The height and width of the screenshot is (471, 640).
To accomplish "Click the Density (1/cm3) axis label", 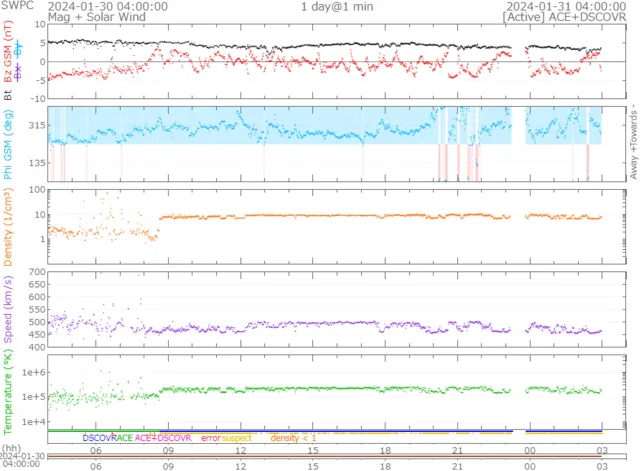I will (x=9, y=226).
